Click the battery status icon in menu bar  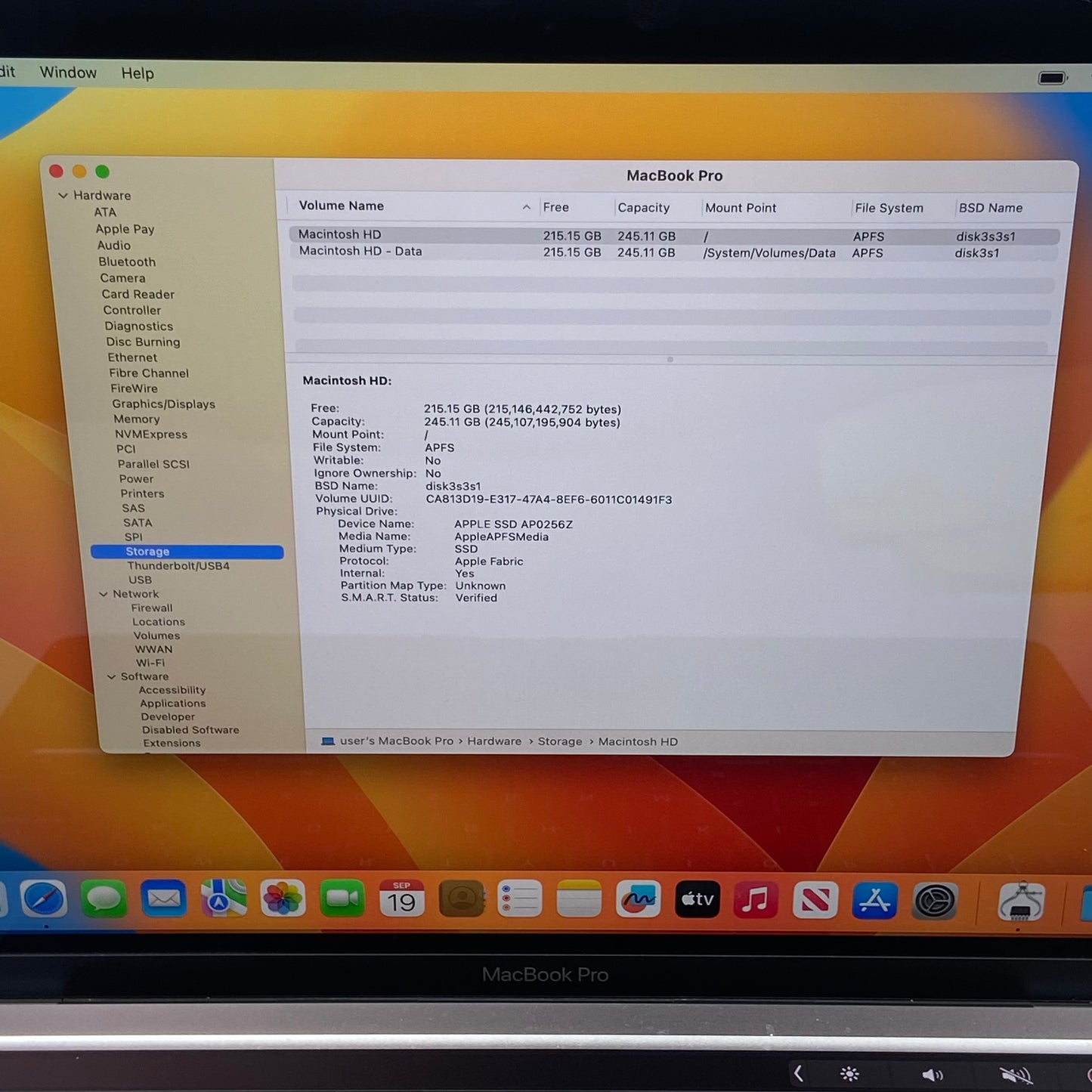1052,78
